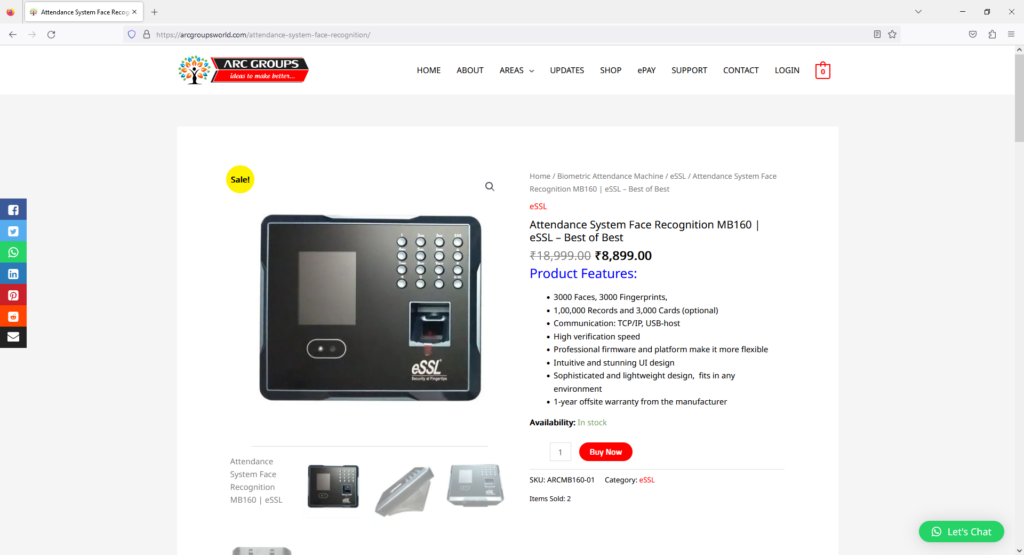Screen dimensions: 1024x555
Task: Open the SHOP menu item
Action: pyautogui.click(x=611, y=71)
